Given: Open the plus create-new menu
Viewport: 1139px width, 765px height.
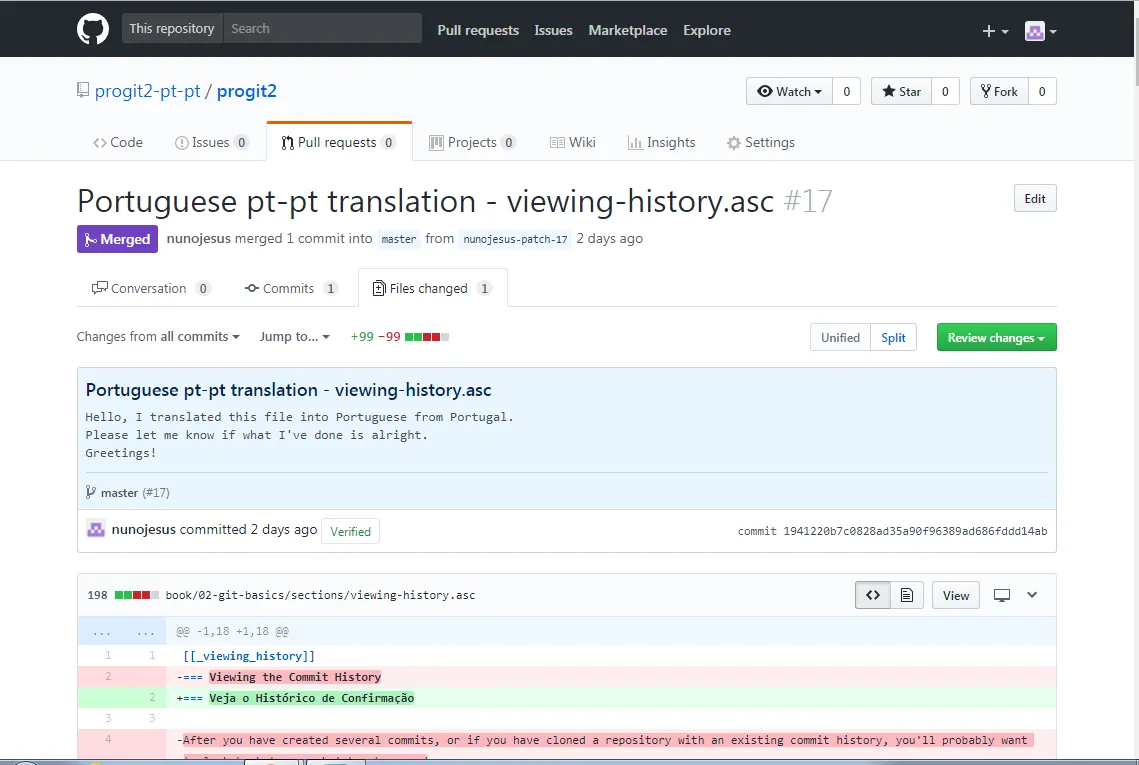Looking at the screenshot, I should click(x=994, y=31).
